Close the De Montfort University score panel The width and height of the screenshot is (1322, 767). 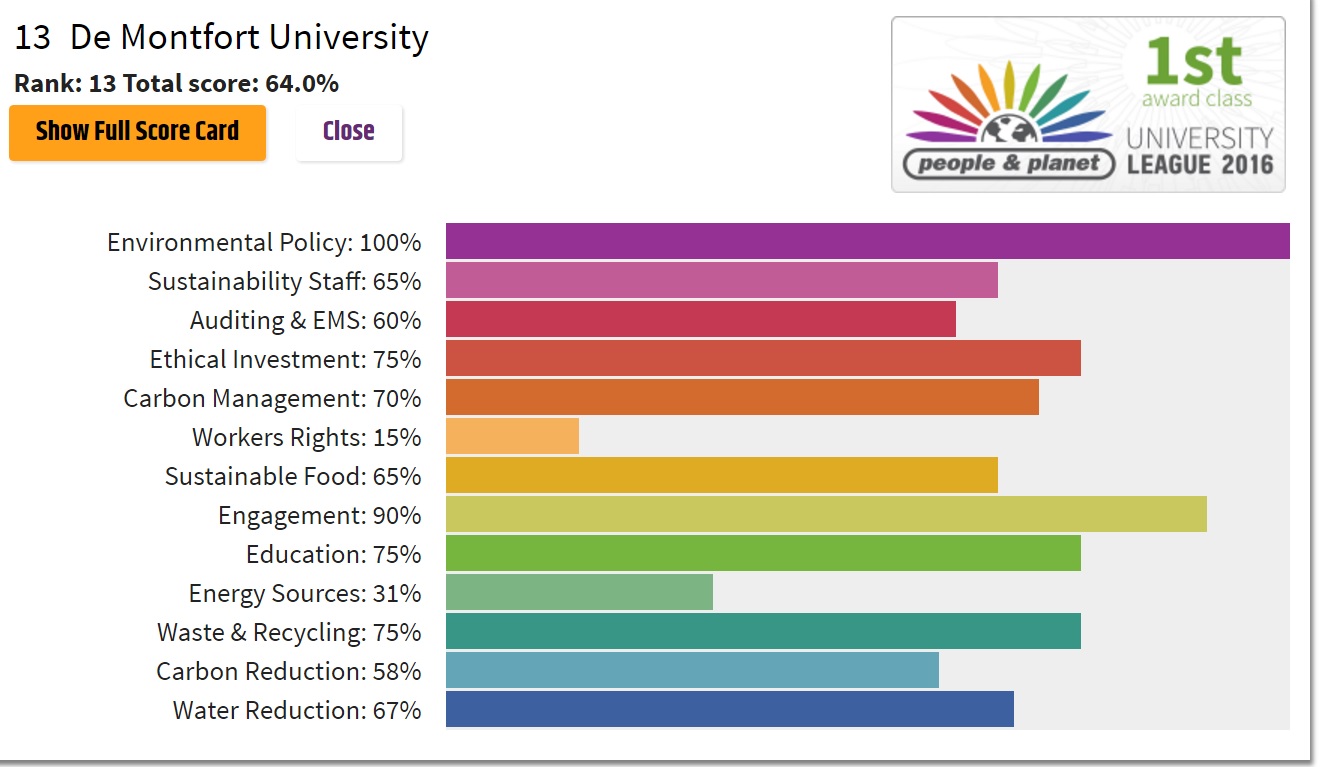[x=348, y=132]
